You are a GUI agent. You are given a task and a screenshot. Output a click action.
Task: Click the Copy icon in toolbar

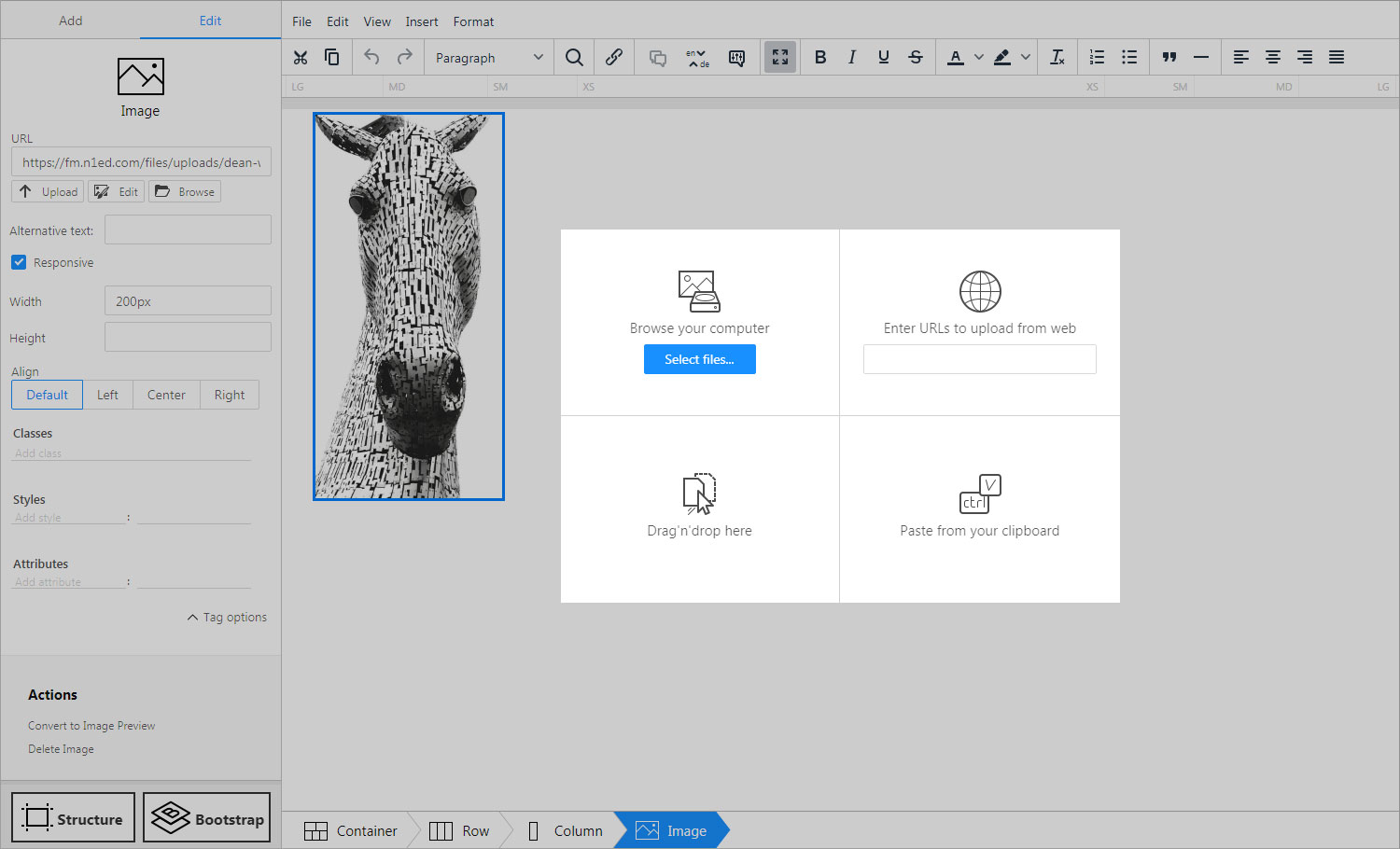coord(331,58)
